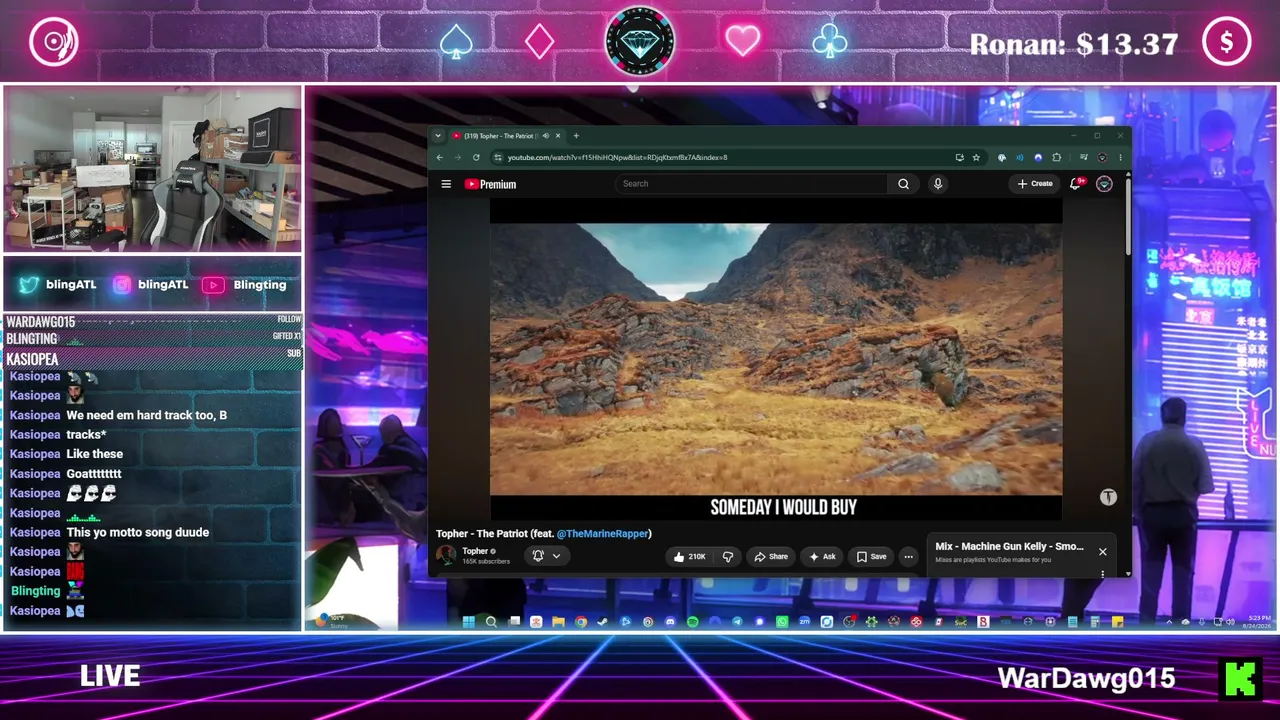Close the YouTube browser tab
This screenshot has width=1280, height=720.
click(x=558, y=136)
